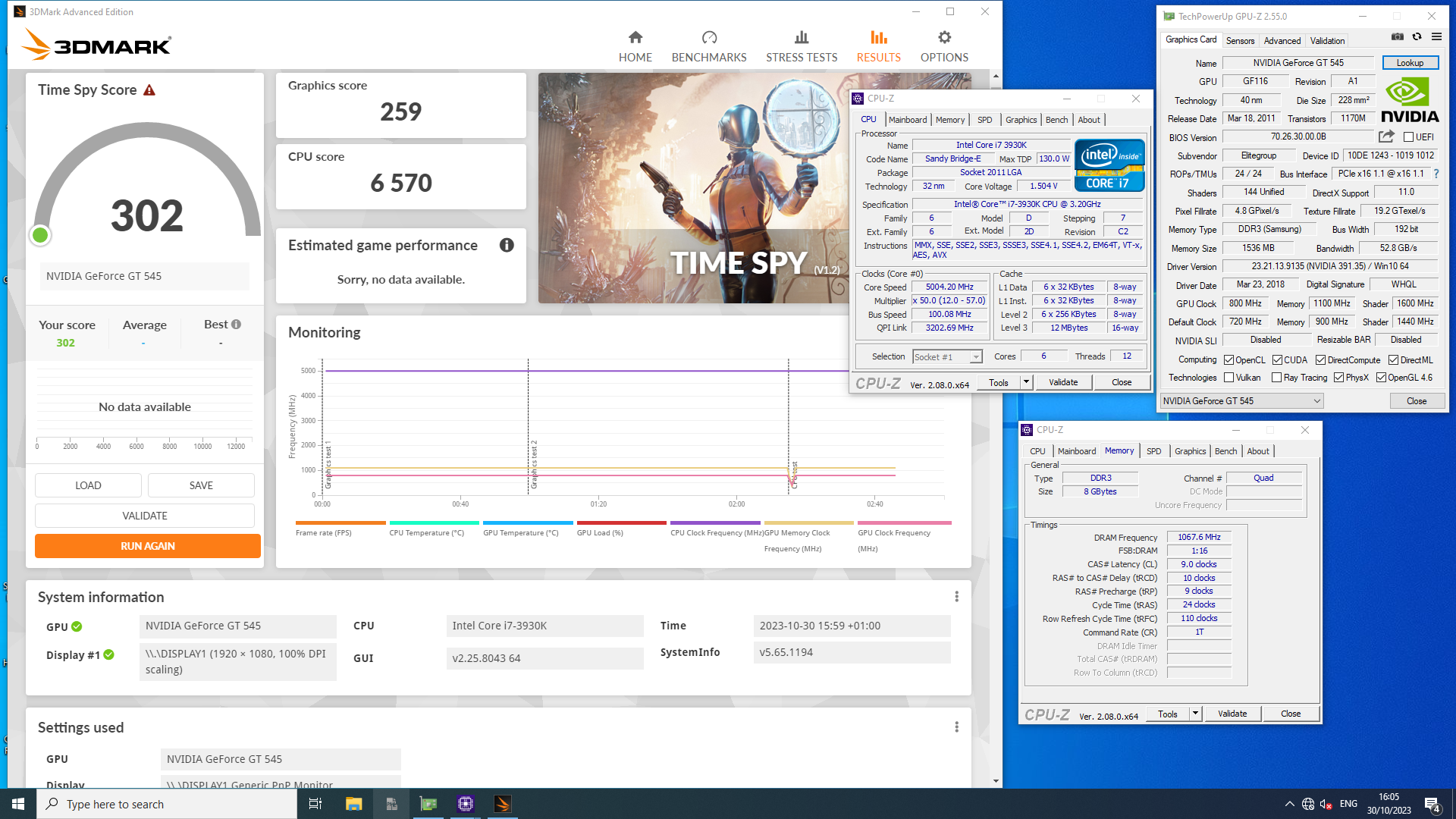This screenshot has width=1456, height=819.
Task: Click Close button in GPU-Z window
Action: tap(1417, 401)
